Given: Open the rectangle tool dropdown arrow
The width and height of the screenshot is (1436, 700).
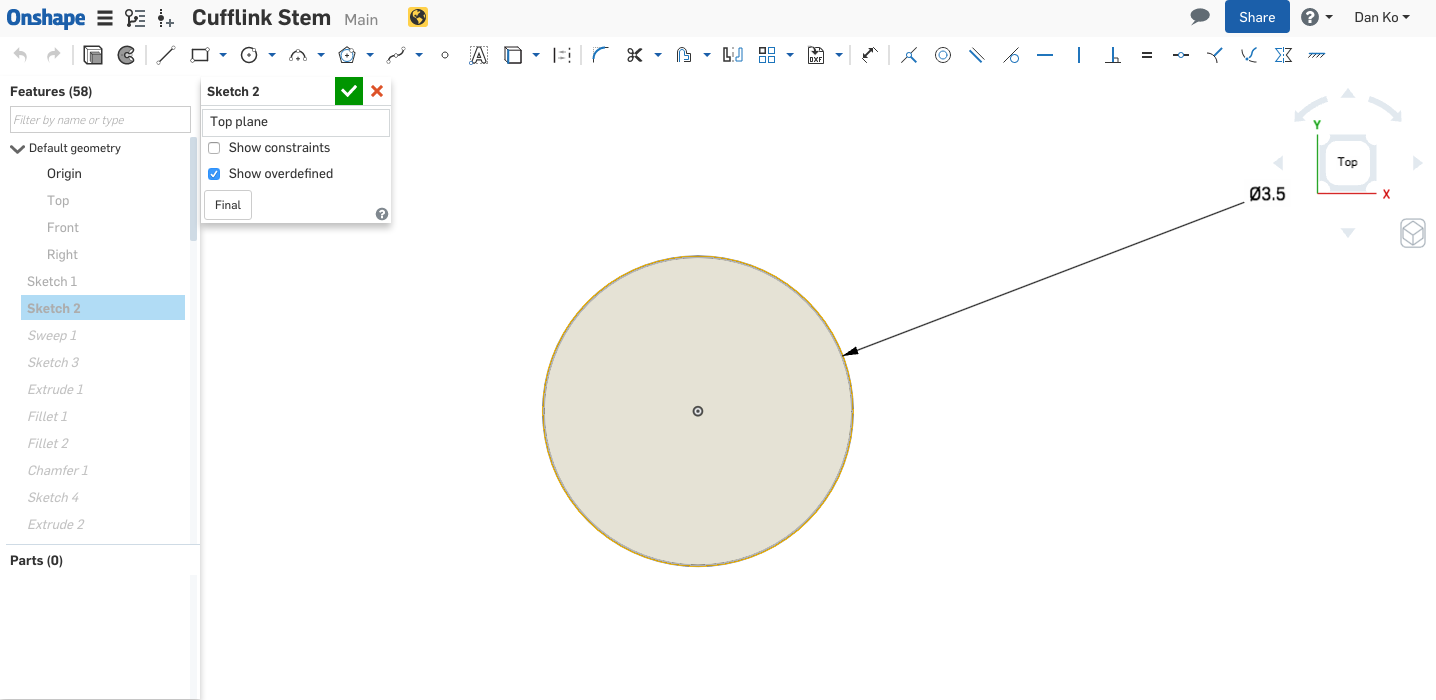Looking at the screenshot, I should (x=223, y=55).
